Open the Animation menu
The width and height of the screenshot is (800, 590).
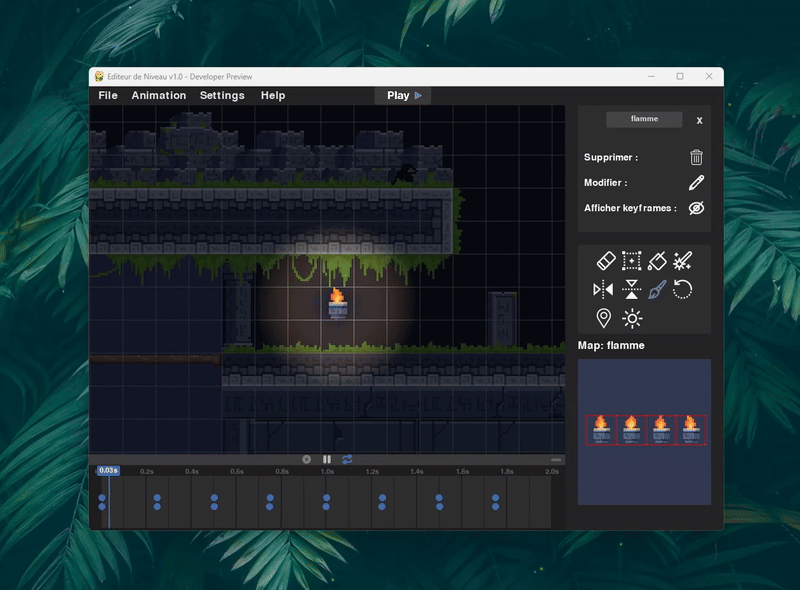pos(159,95)
